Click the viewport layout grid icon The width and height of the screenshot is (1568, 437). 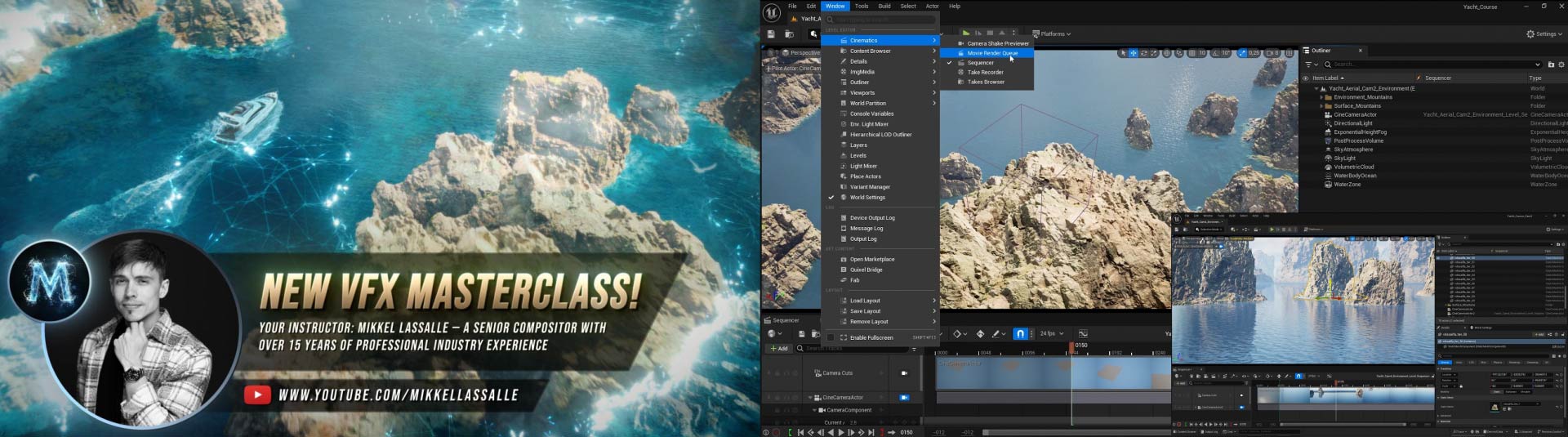[1290, 53]
